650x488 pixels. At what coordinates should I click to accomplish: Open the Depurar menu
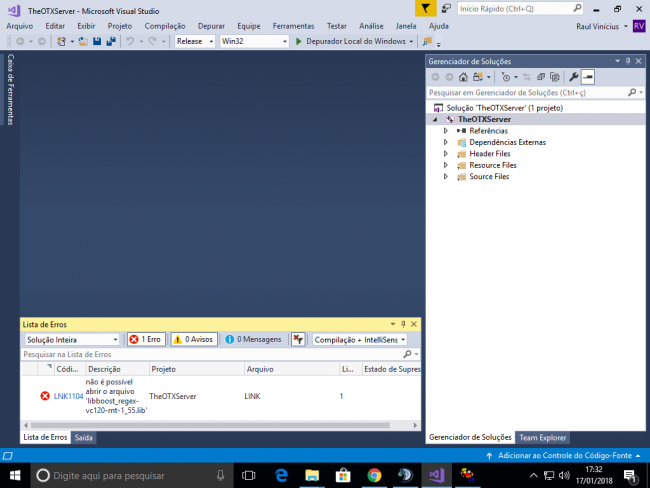[211, 26]
